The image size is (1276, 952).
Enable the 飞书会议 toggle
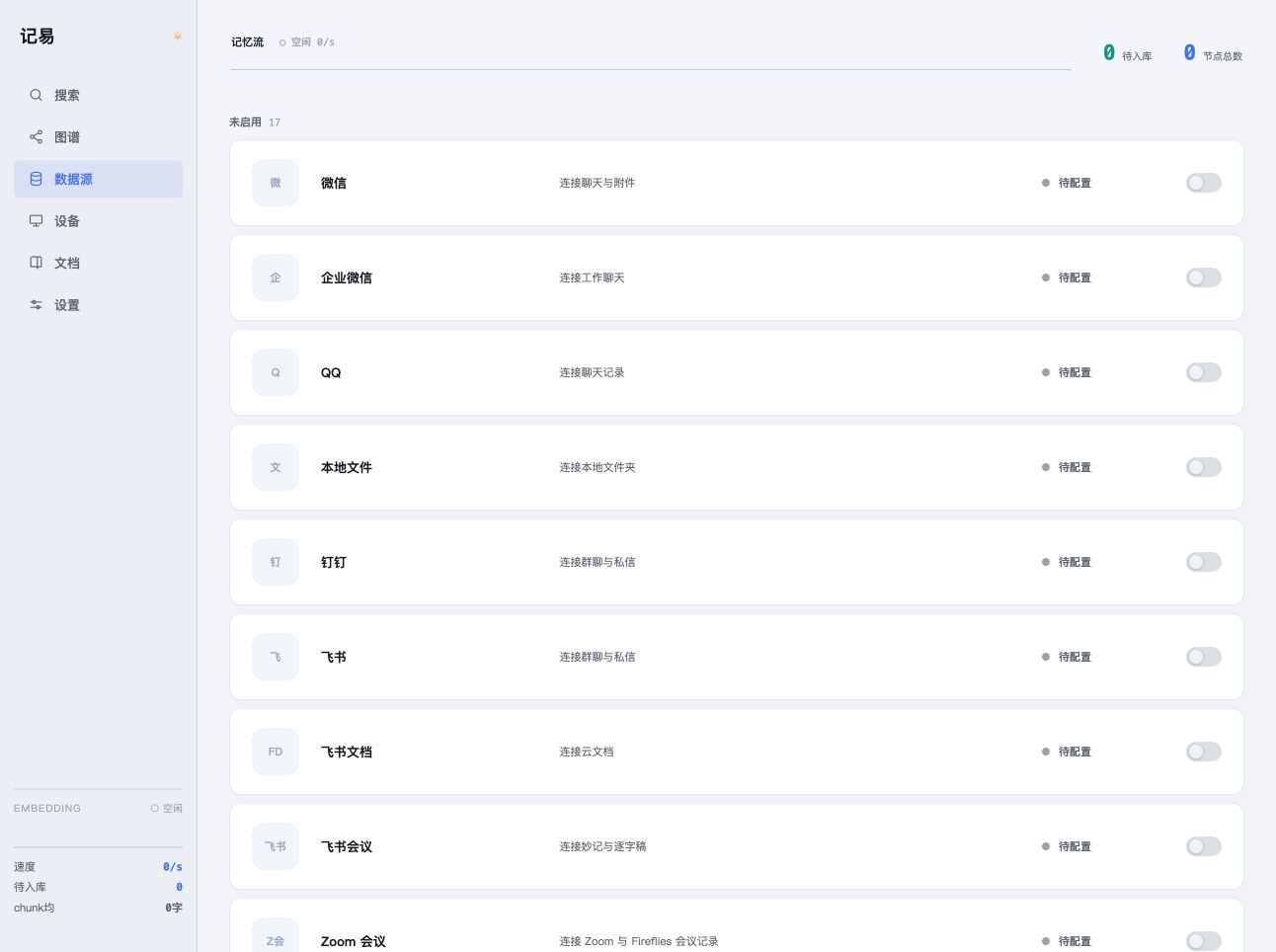point(1204,846)
